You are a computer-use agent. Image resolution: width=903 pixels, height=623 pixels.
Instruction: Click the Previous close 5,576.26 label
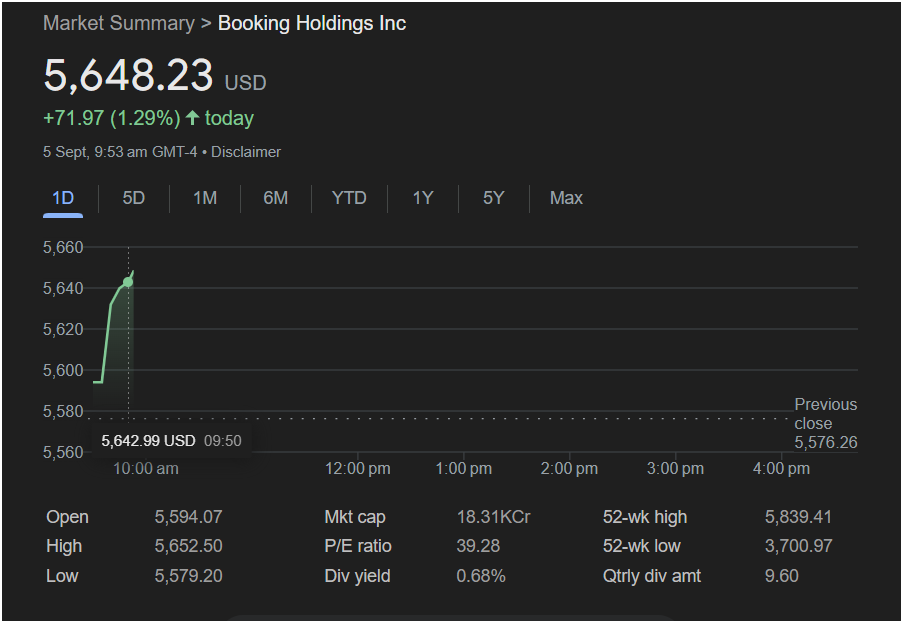(826, 423)
